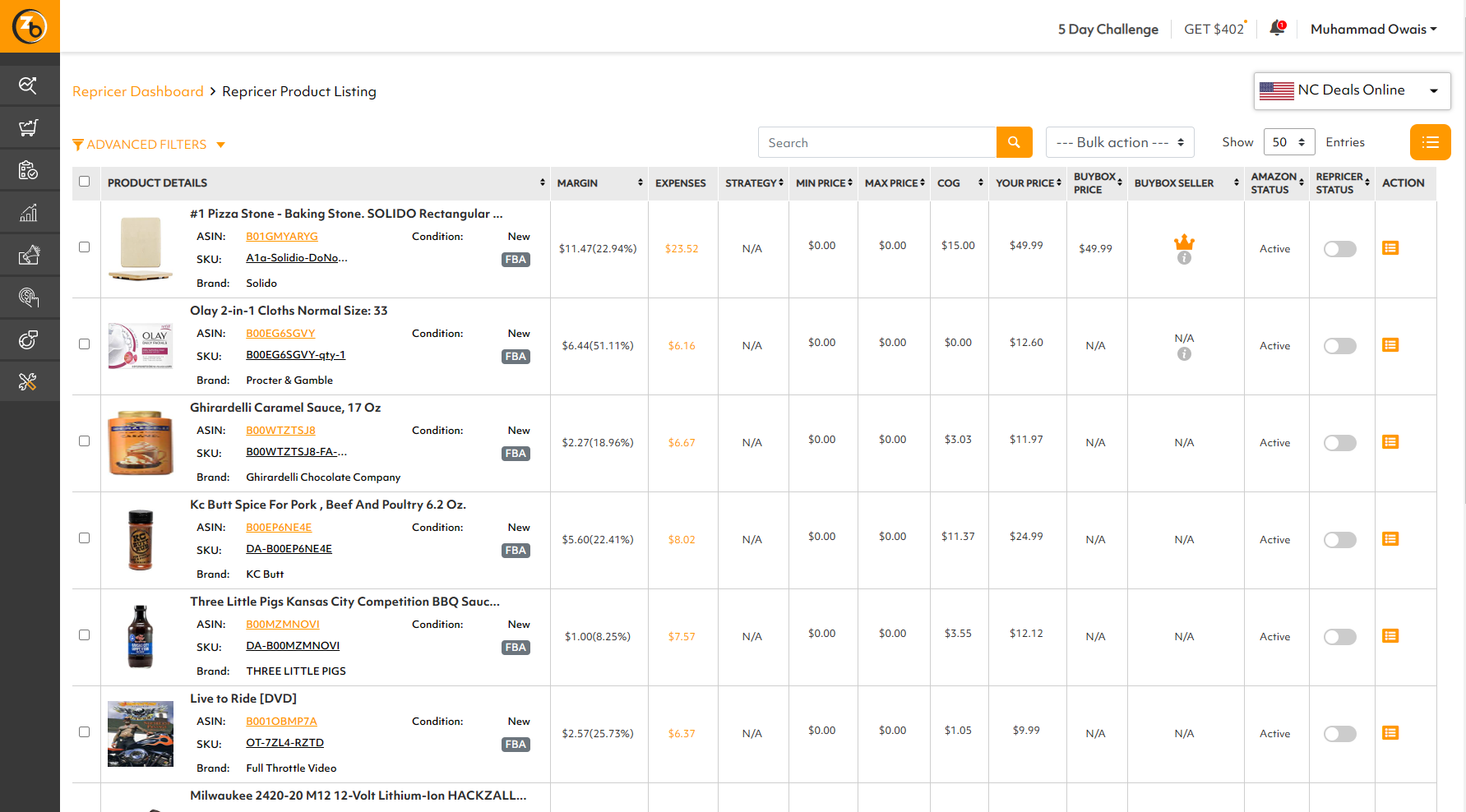Open the 5 Day Challenge link

pos(1108,29)
